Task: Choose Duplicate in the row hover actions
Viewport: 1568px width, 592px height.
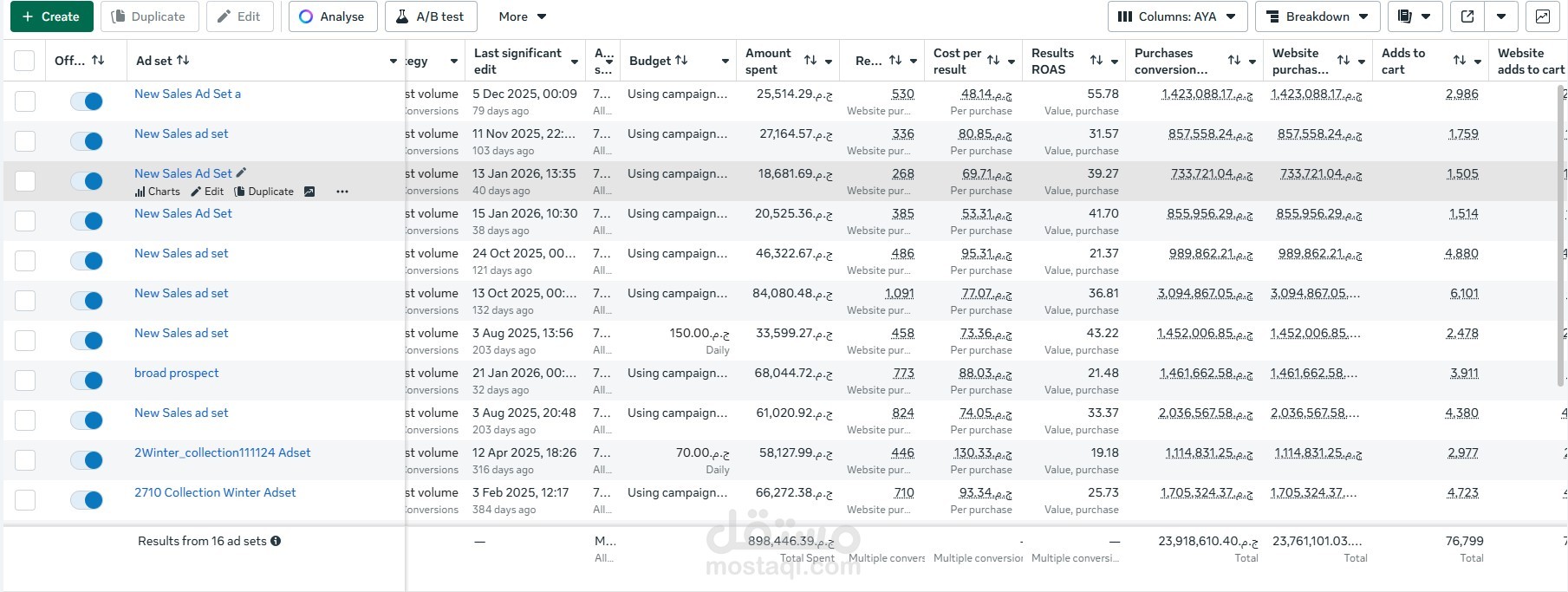Action: point(264,192)
